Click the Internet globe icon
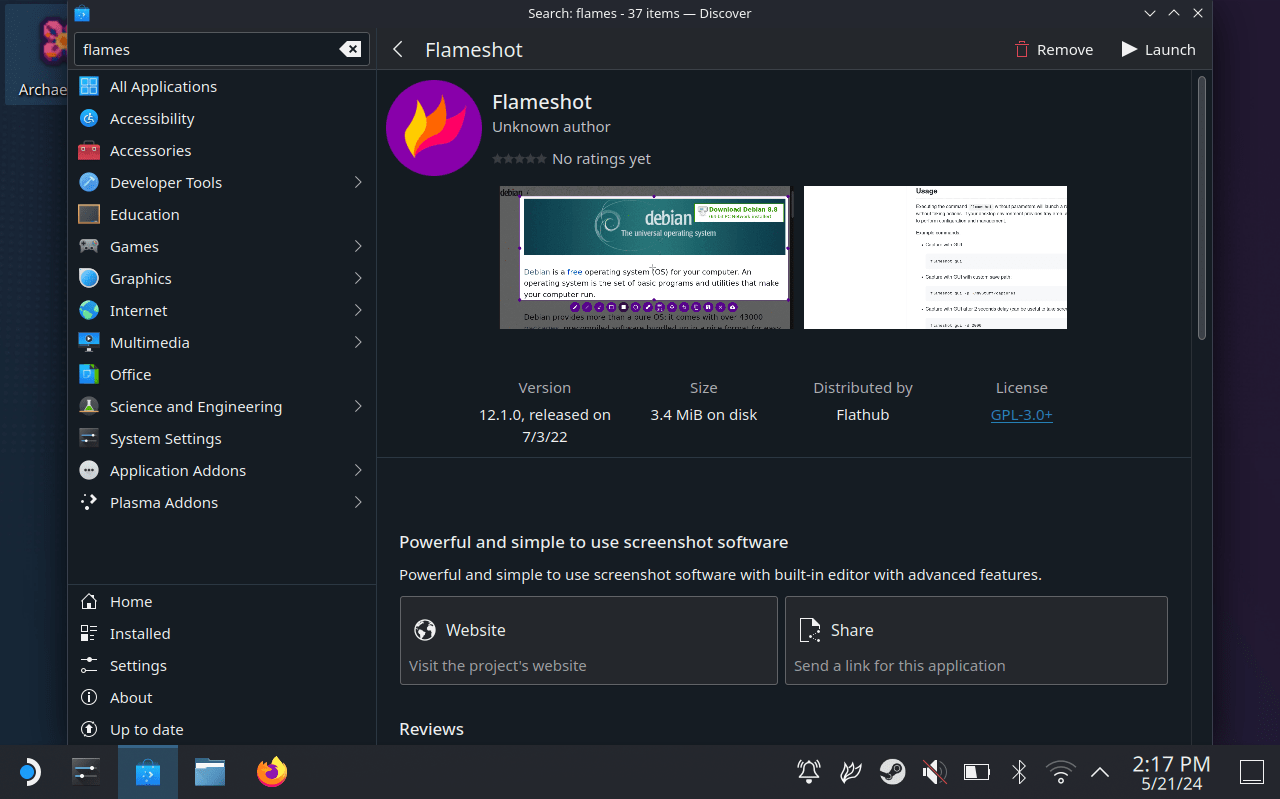1280x799 pixels. pyautogui.click(x=89, y=310)
